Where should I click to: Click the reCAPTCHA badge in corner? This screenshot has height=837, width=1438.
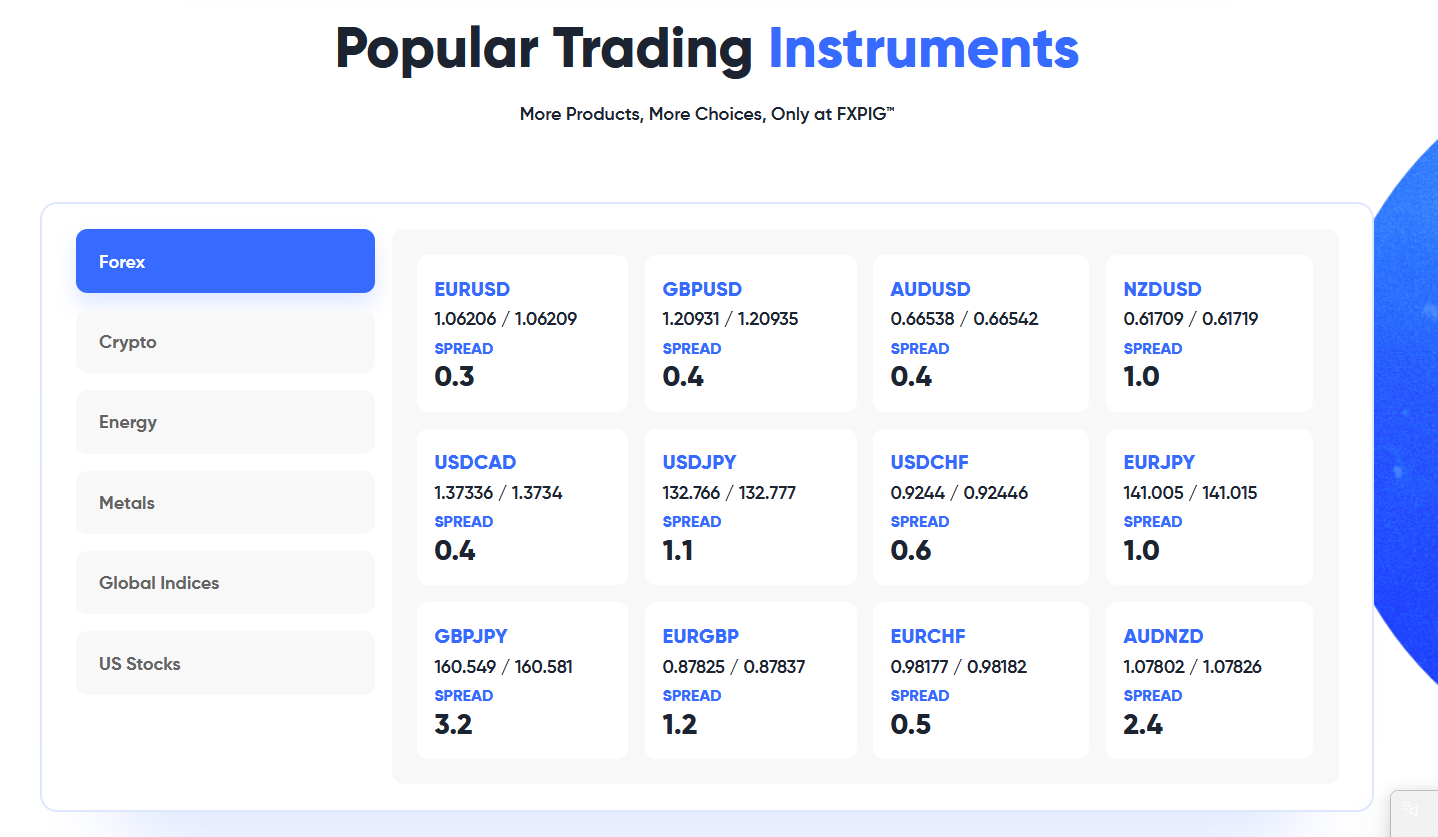point(1414,813)
